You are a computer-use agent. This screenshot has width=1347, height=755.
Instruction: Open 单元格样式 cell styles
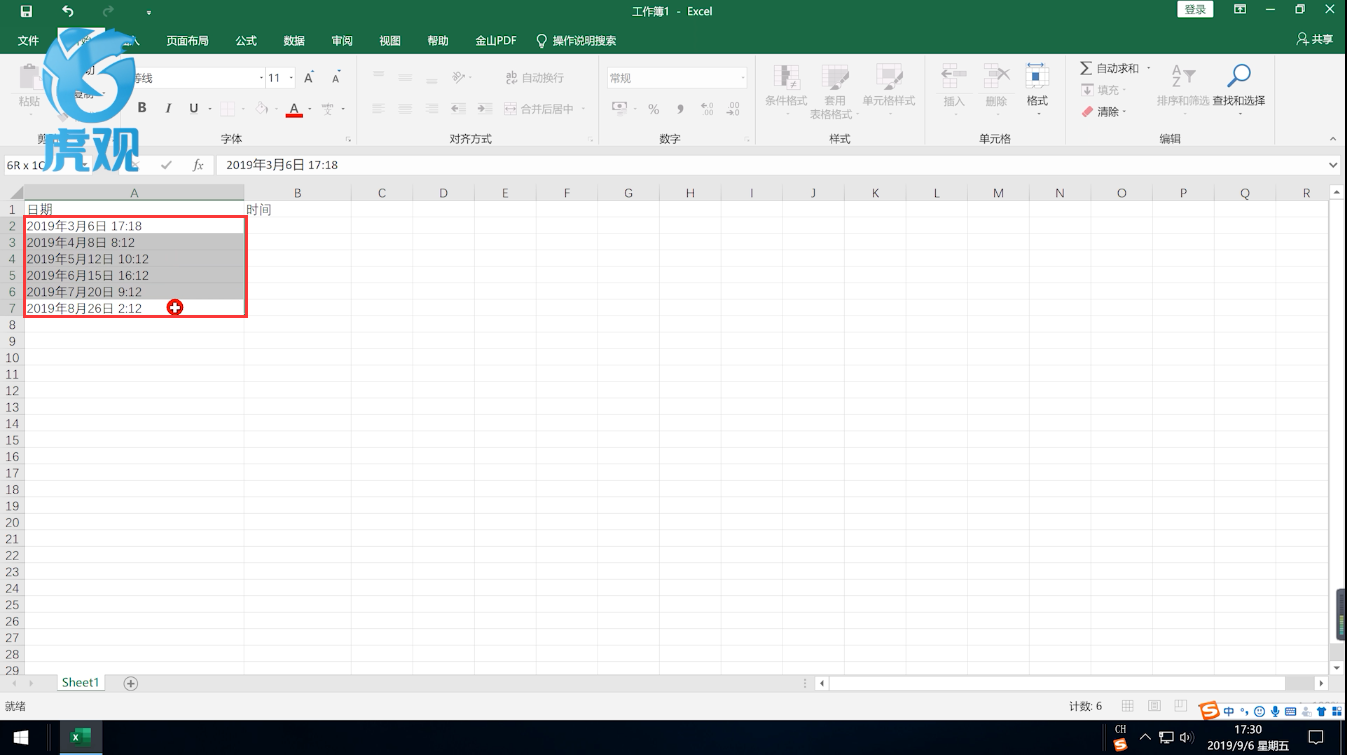pos(889,89)
